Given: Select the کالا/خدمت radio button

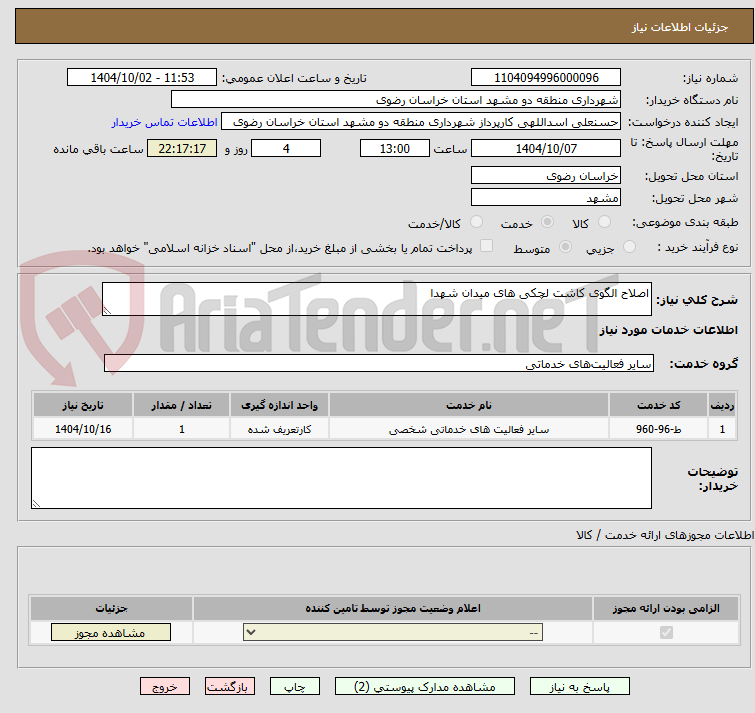Looking at the screenshot, I should [x=476, y=222].
